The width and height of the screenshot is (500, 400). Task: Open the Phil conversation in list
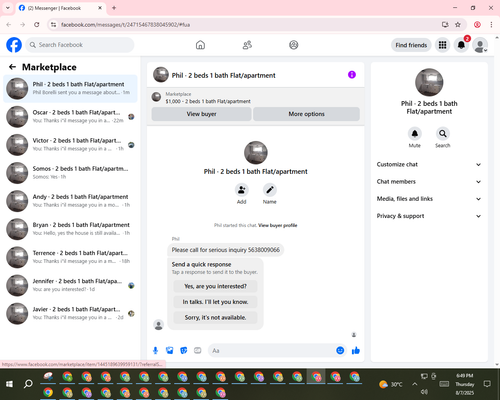pyautogui.click(x=70, y=89)
